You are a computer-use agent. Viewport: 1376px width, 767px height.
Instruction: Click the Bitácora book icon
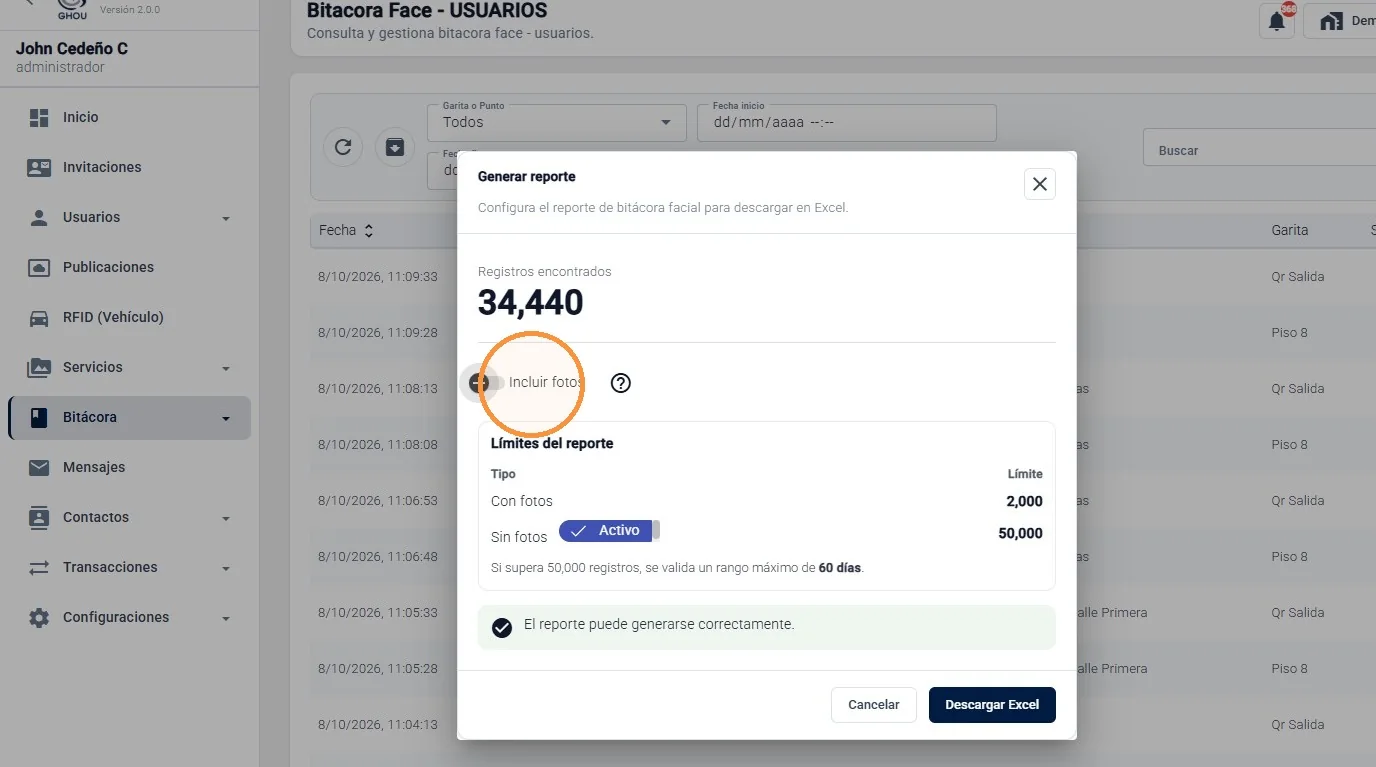coord(39,417)
